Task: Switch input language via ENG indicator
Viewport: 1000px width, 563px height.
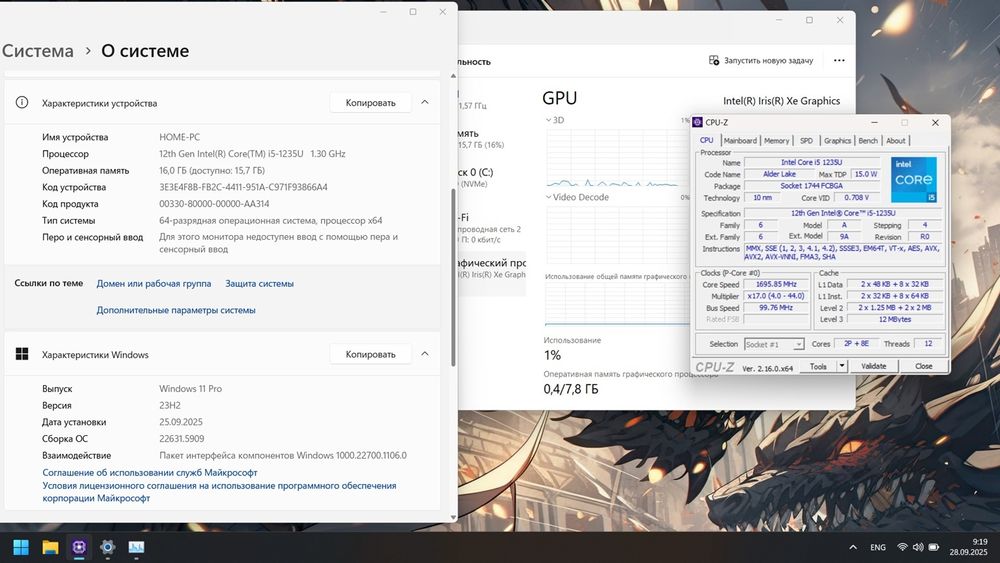Action: point(878,547)
